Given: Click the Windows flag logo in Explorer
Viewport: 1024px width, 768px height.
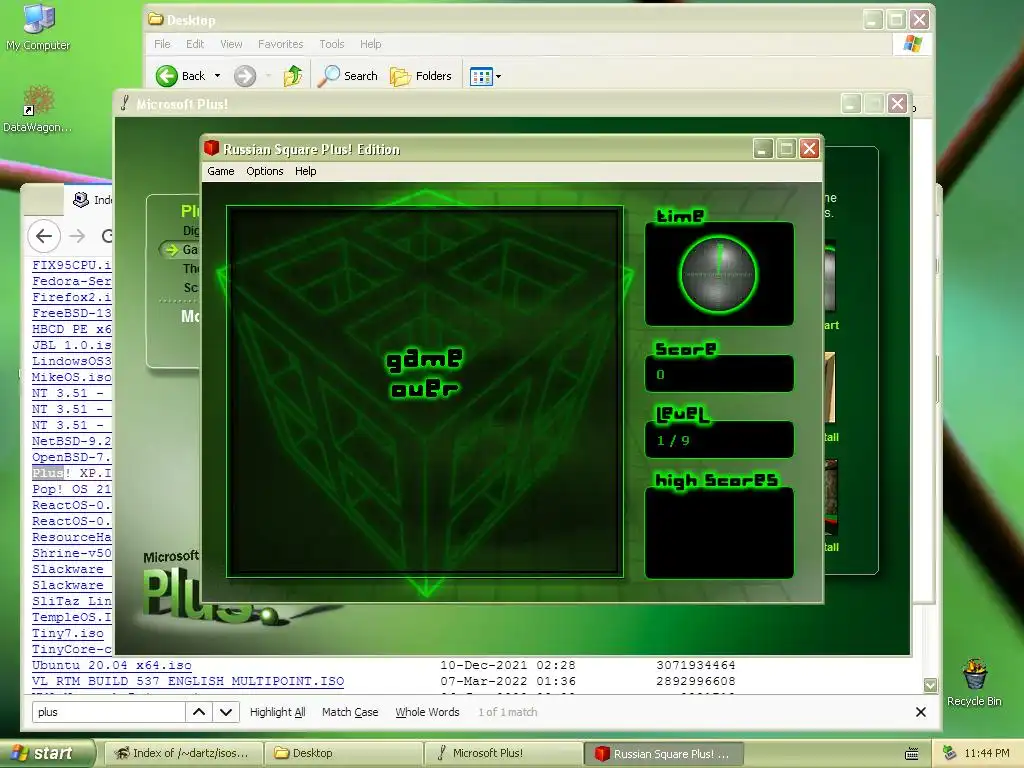Looking at the screenshot, I should pyautogui.click(x=912, y=44).
